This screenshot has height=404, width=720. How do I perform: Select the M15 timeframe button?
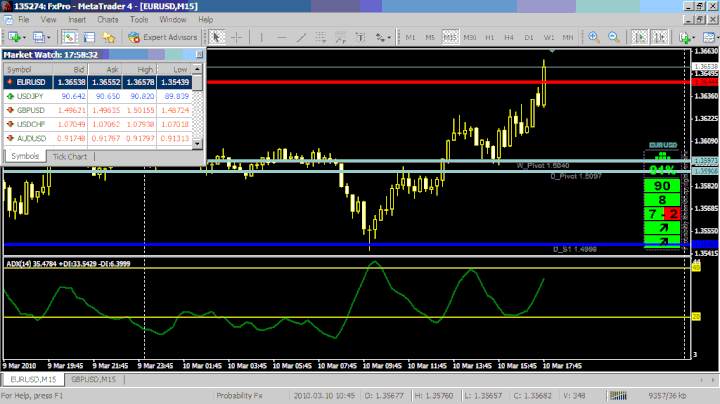(450, 37)
